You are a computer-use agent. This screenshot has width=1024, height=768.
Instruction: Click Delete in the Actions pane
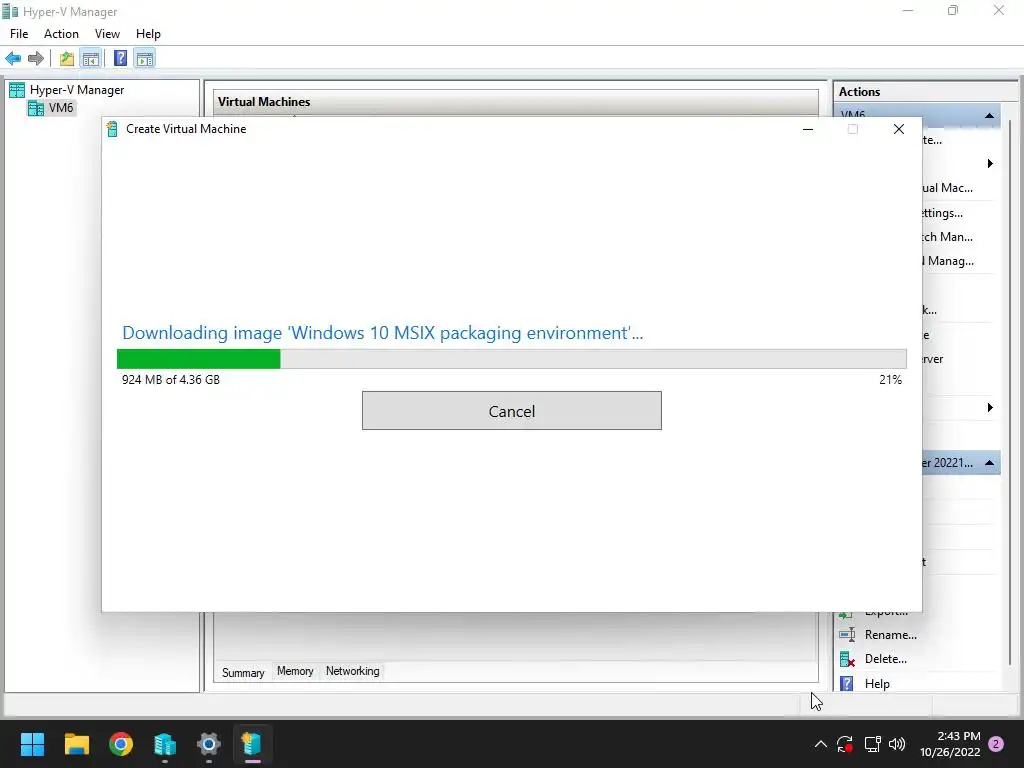pyautogui.click(x=886, y=659)
